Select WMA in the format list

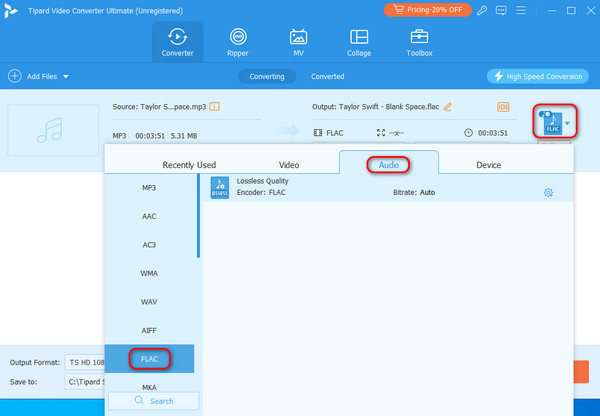(x=149, y=273)
